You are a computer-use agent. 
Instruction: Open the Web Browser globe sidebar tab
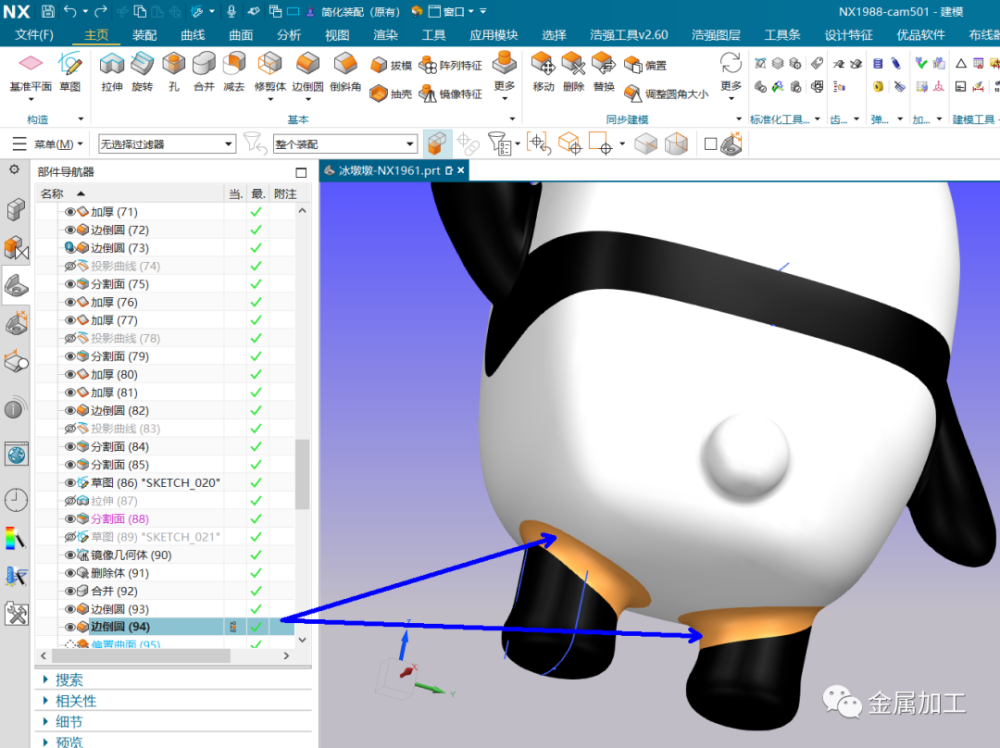(x=16, y=455)
